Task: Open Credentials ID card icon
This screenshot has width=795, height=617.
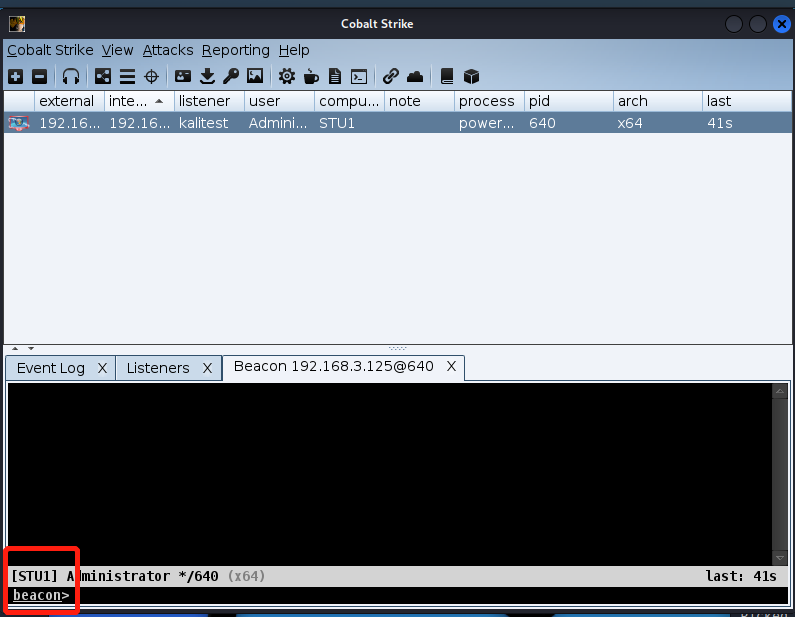Action: [x=183, y=77]
